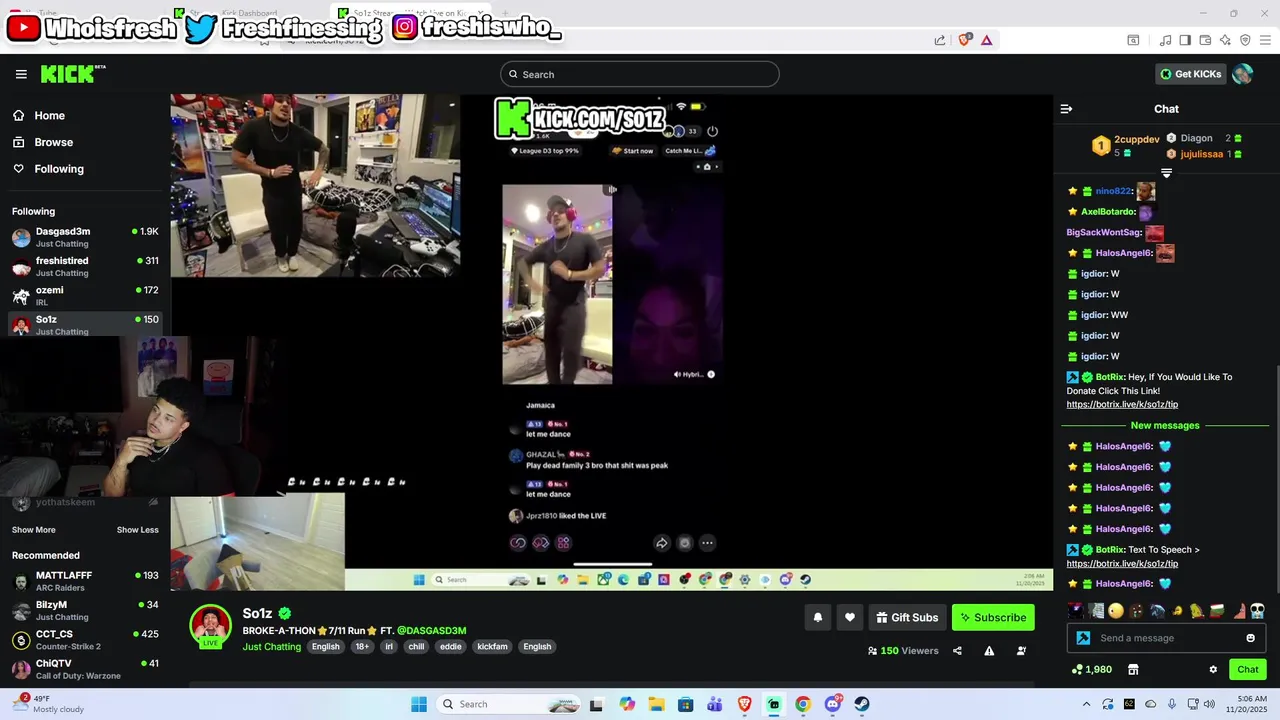Open Brave playlist music note icon
The width and height of the screenshot is (1280, 720).
coord(1165,40)
